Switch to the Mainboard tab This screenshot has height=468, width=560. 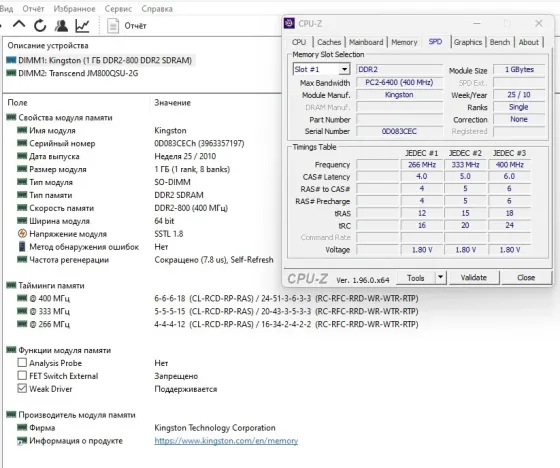366,42
